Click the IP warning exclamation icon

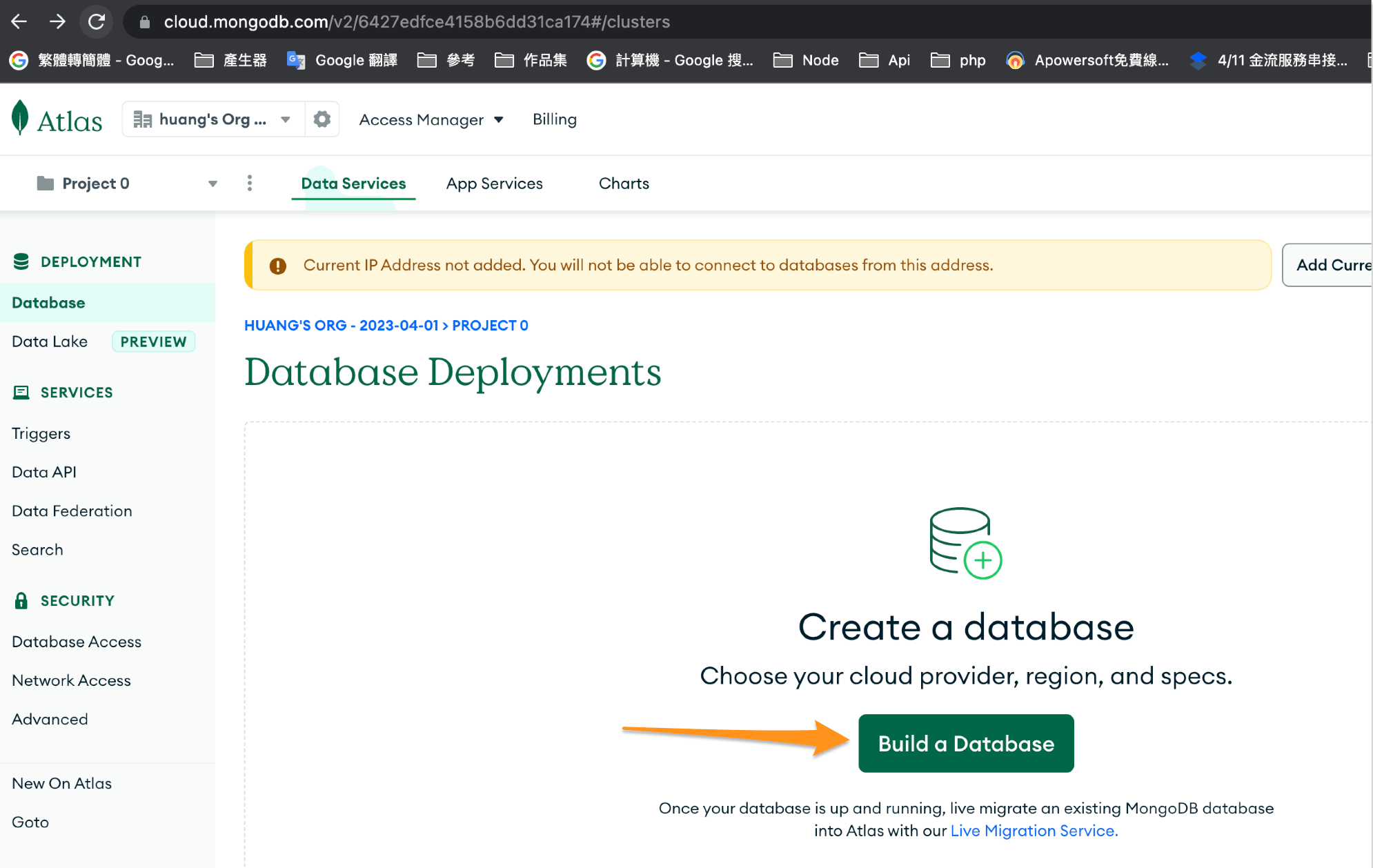(278, 266)
